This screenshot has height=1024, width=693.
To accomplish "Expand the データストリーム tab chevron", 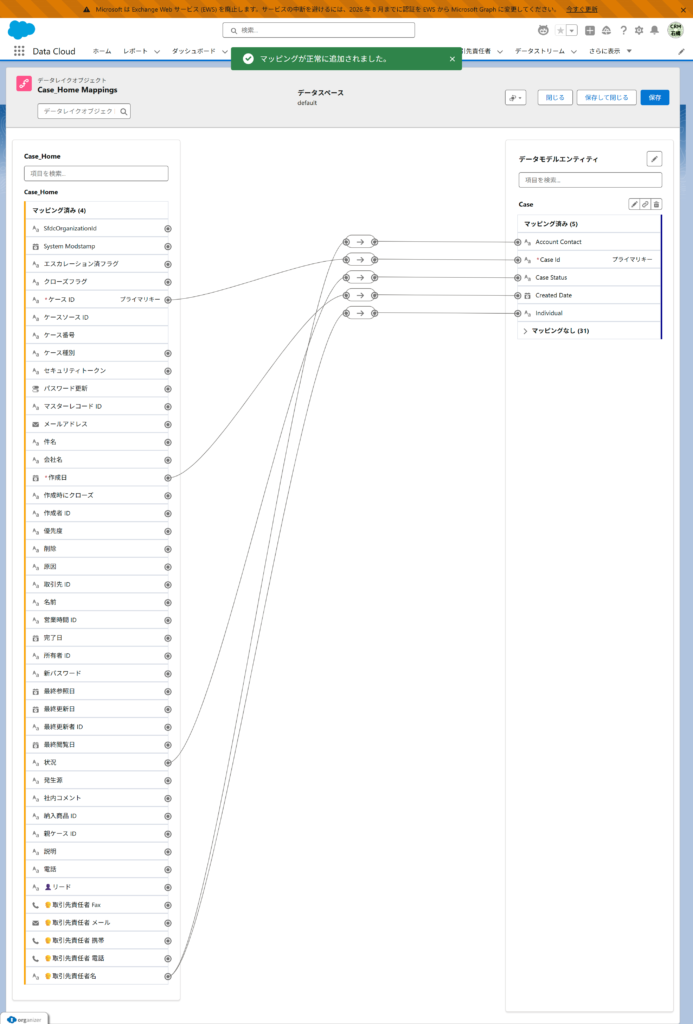I will point(573,52).
